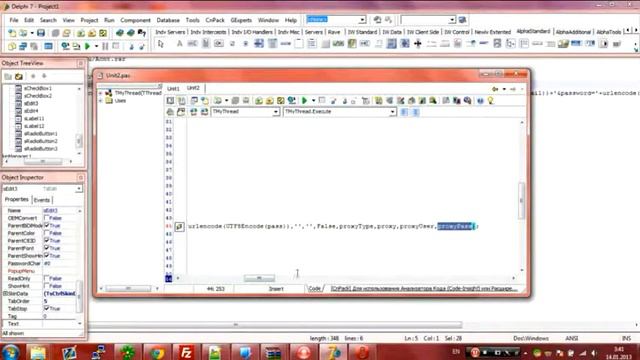Toggle the ParentShowHint checkbox
Viewport: 640px width, 360px height.
pyautogui.click(x=47, y=256)
